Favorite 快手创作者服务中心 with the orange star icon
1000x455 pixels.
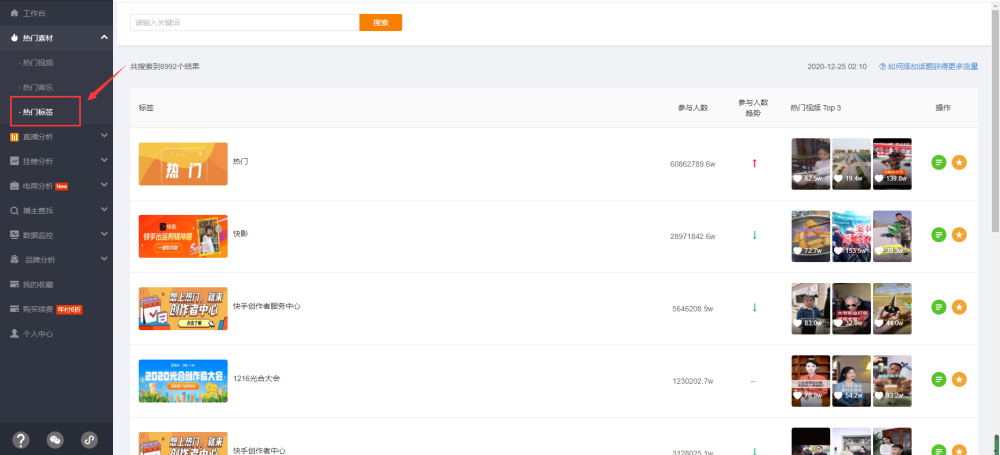[959, 307]
